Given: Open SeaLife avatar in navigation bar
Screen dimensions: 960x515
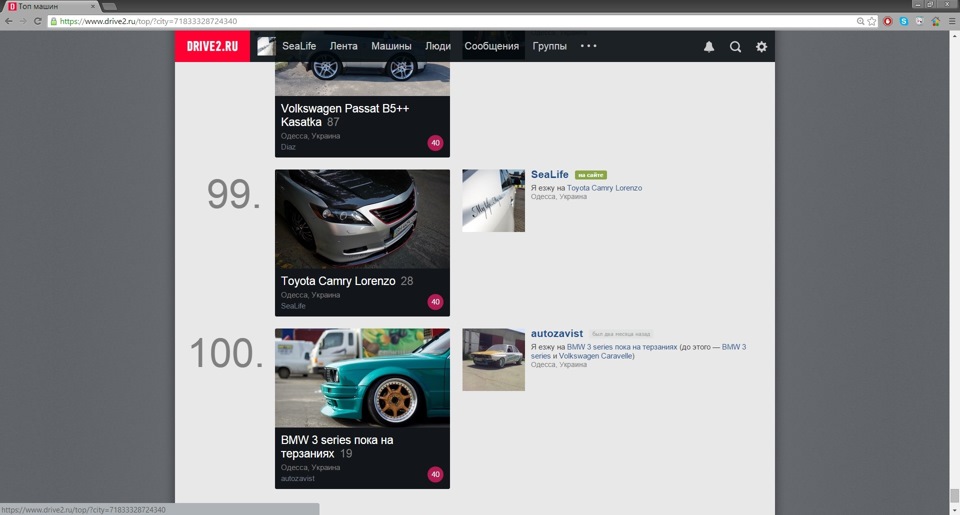Looking at the screenshot, I should click(x=266, y=46).
